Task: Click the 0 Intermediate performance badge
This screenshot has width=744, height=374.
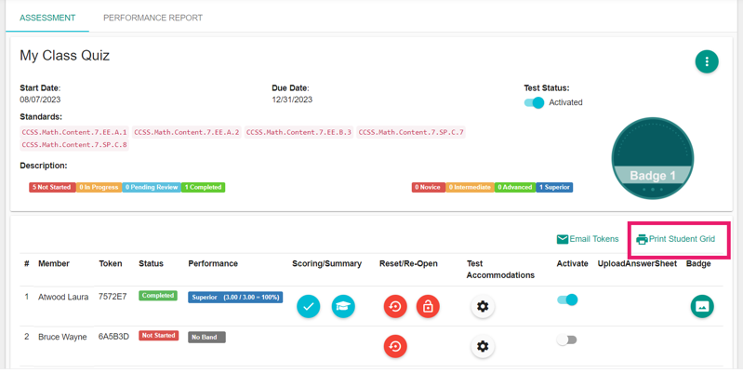Action: coord(470,187)
